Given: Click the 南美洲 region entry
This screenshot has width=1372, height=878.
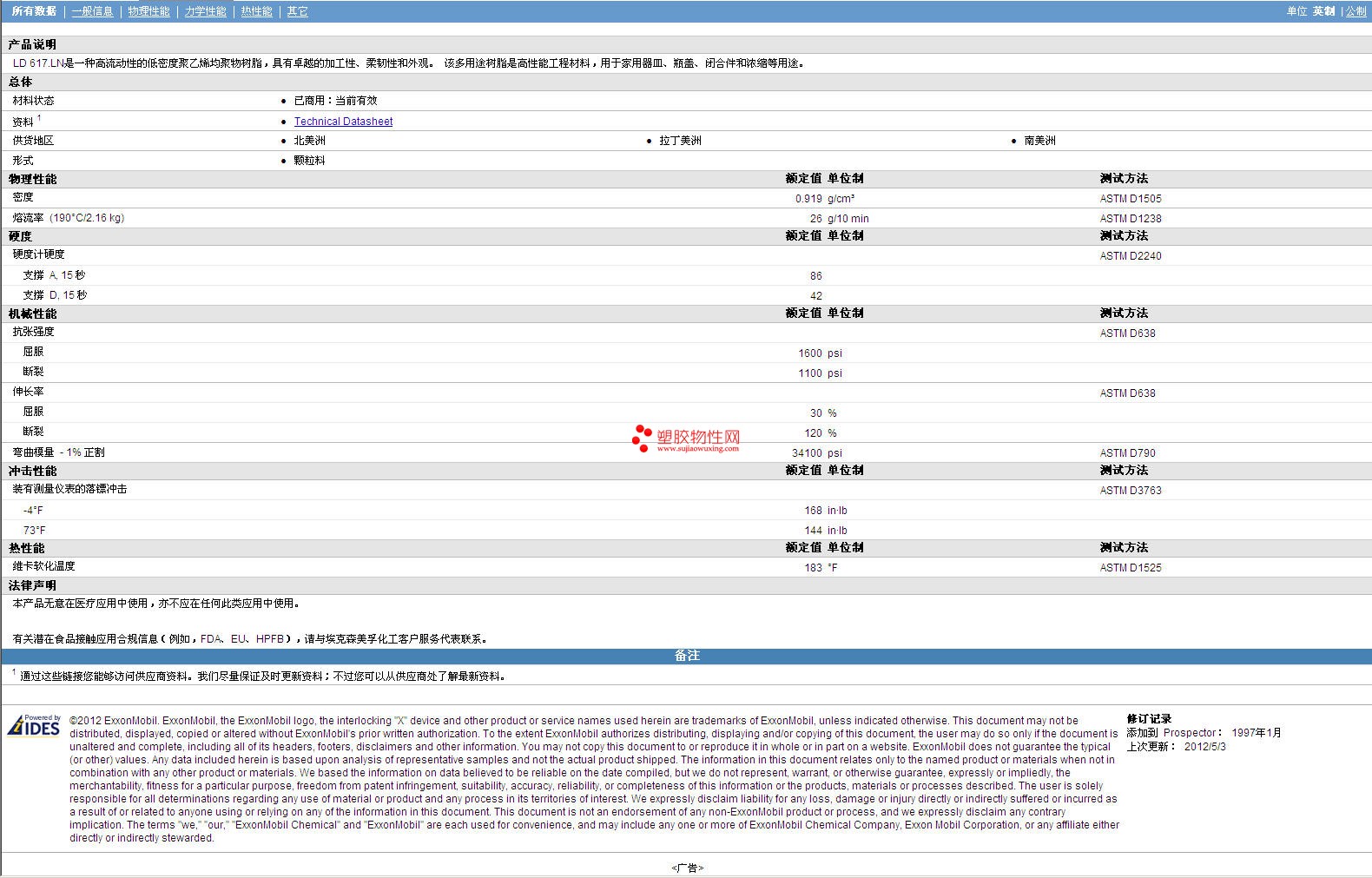Looking at the screenshot, I should coord(1039,141).
